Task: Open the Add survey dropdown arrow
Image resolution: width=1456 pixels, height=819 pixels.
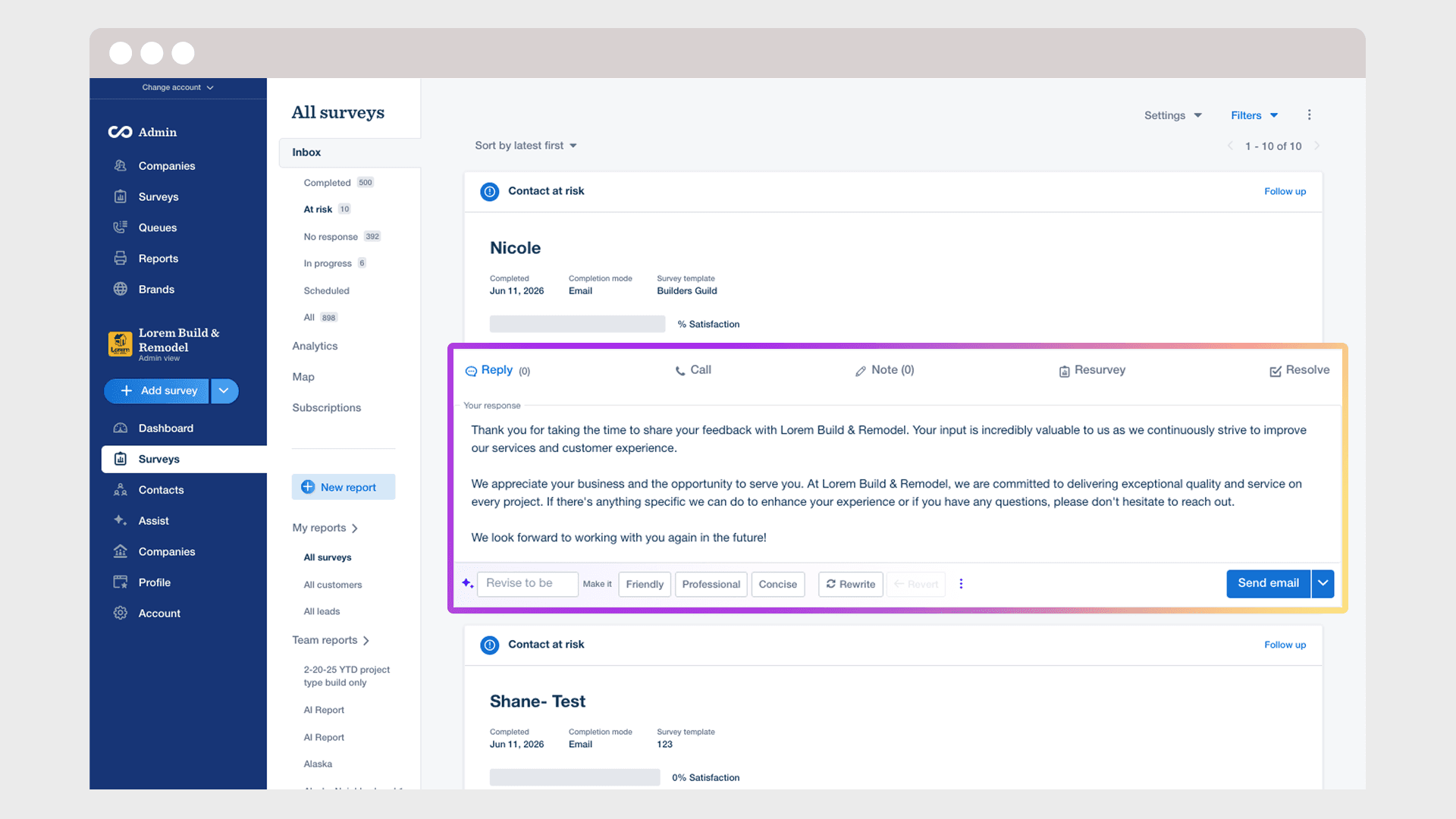Action: click(224, 391)
